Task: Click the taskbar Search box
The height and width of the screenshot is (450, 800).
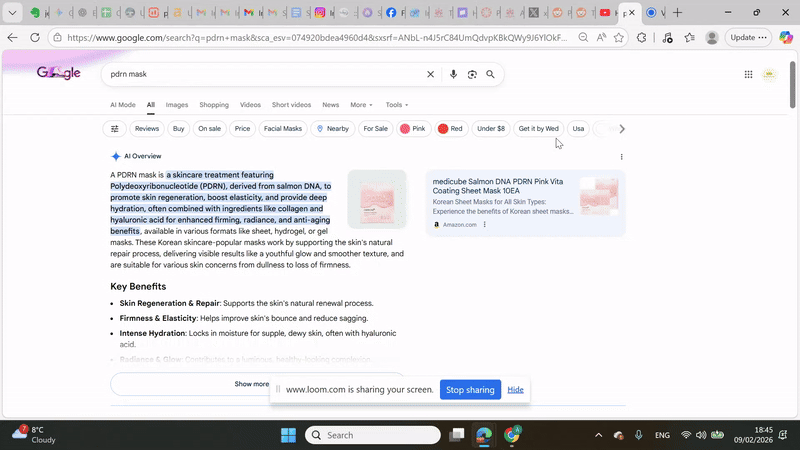Action: (x=373, y=435)
